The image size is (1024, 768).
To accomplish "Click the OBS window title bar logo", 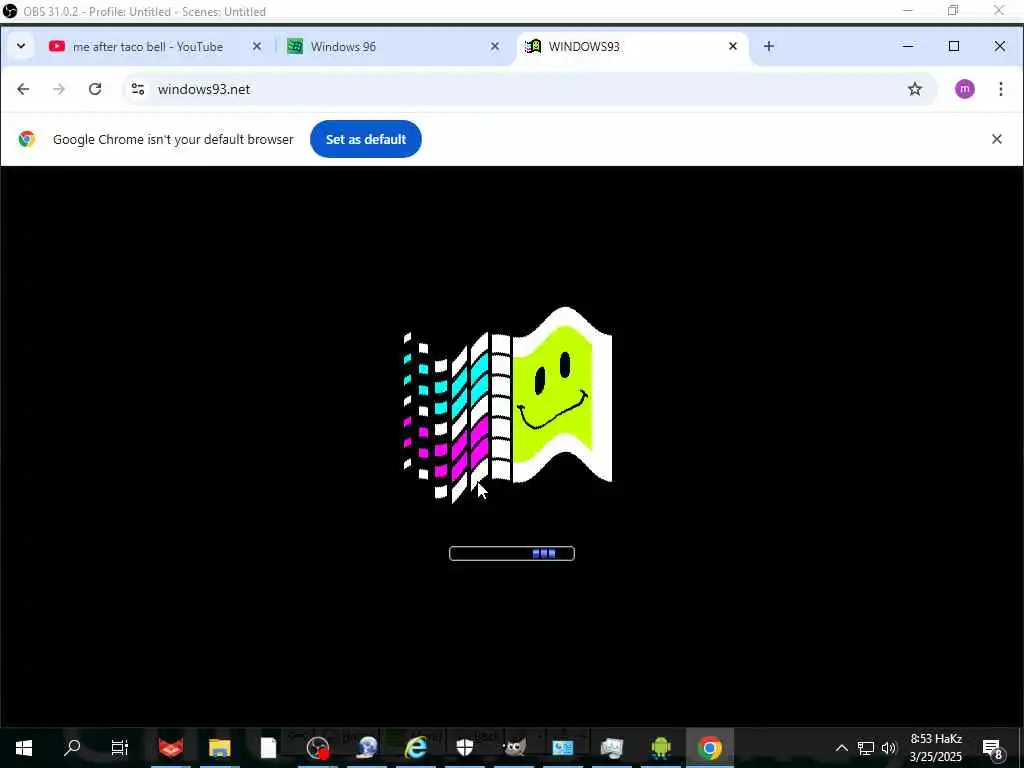I will (x=10, y=11).
